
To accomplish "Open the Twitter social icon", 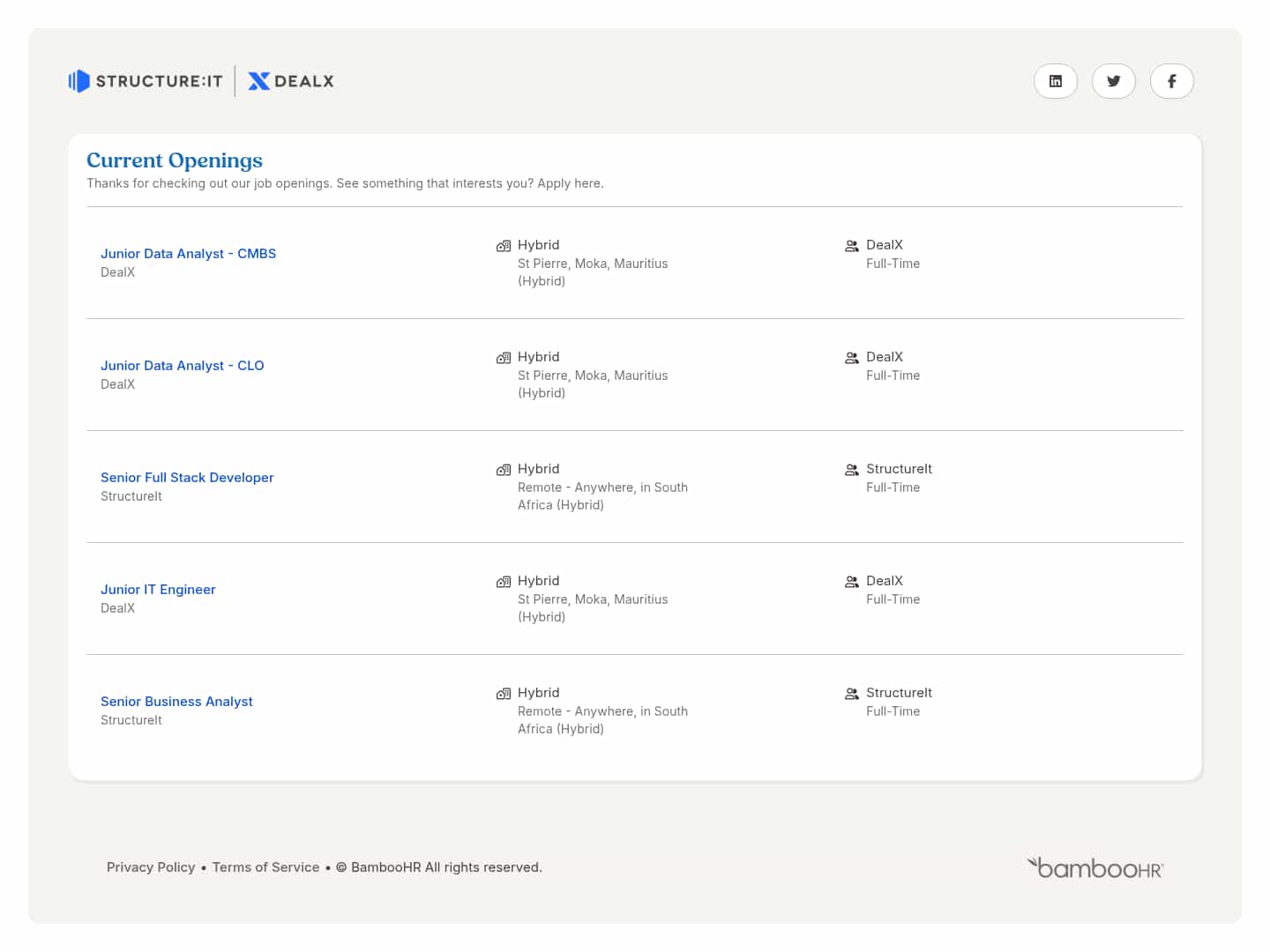I will tap(1114, 81).
